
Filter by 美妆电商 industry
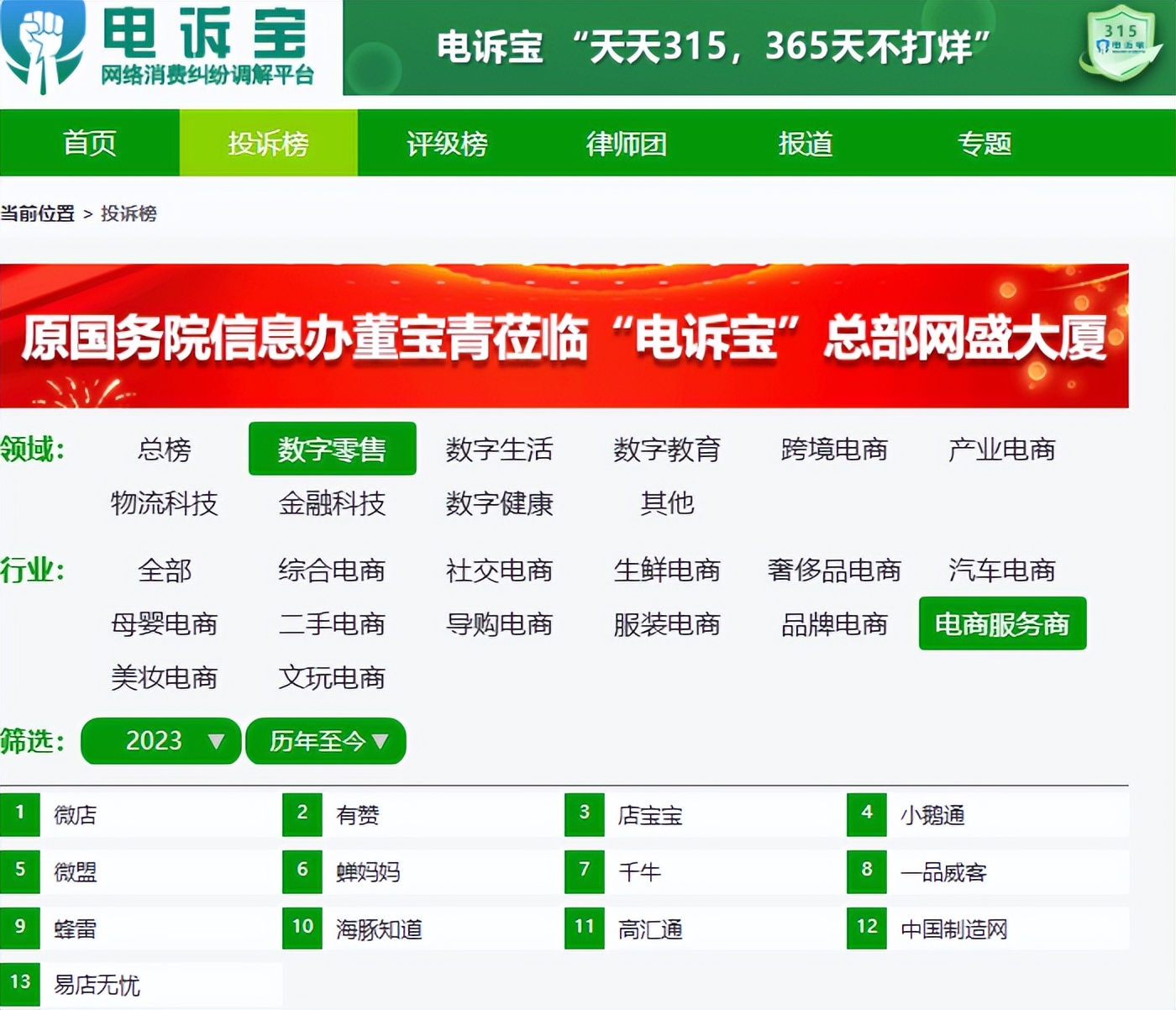pyautogui.click(x=165, y=678)
